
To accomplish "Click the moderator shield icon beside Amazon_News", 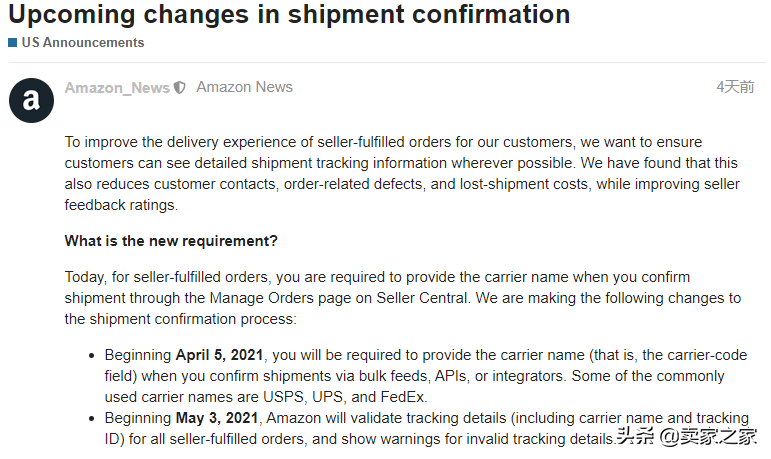I will pos(180,88).
